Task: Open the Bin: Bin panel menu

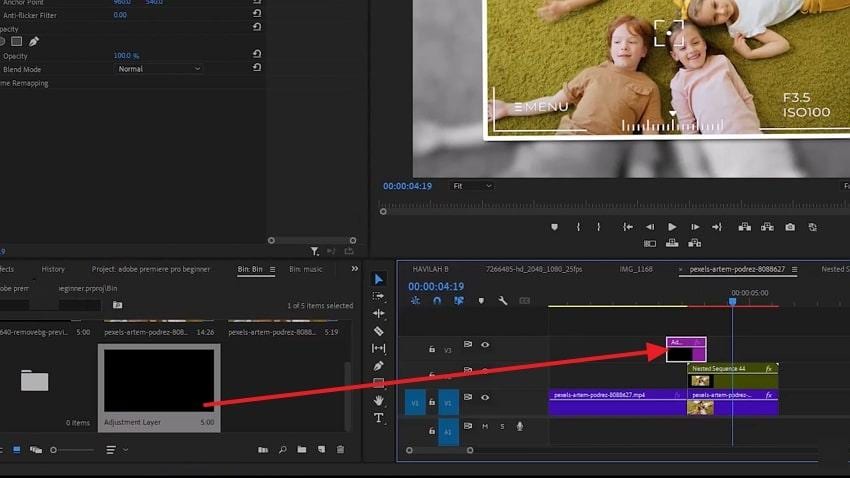Action: [x=273, y=269]
